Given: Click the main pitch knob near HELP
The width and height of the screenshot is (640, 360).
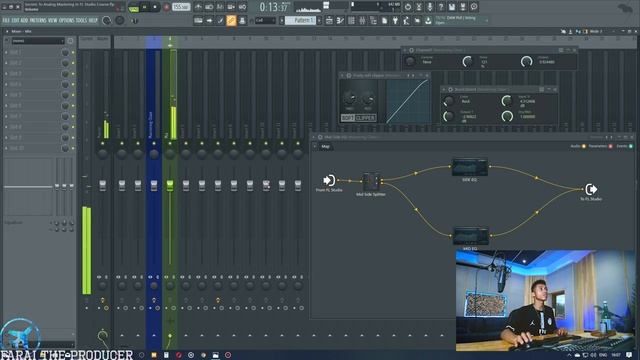Looking at the screenshot, I should (x=120, y=20).
